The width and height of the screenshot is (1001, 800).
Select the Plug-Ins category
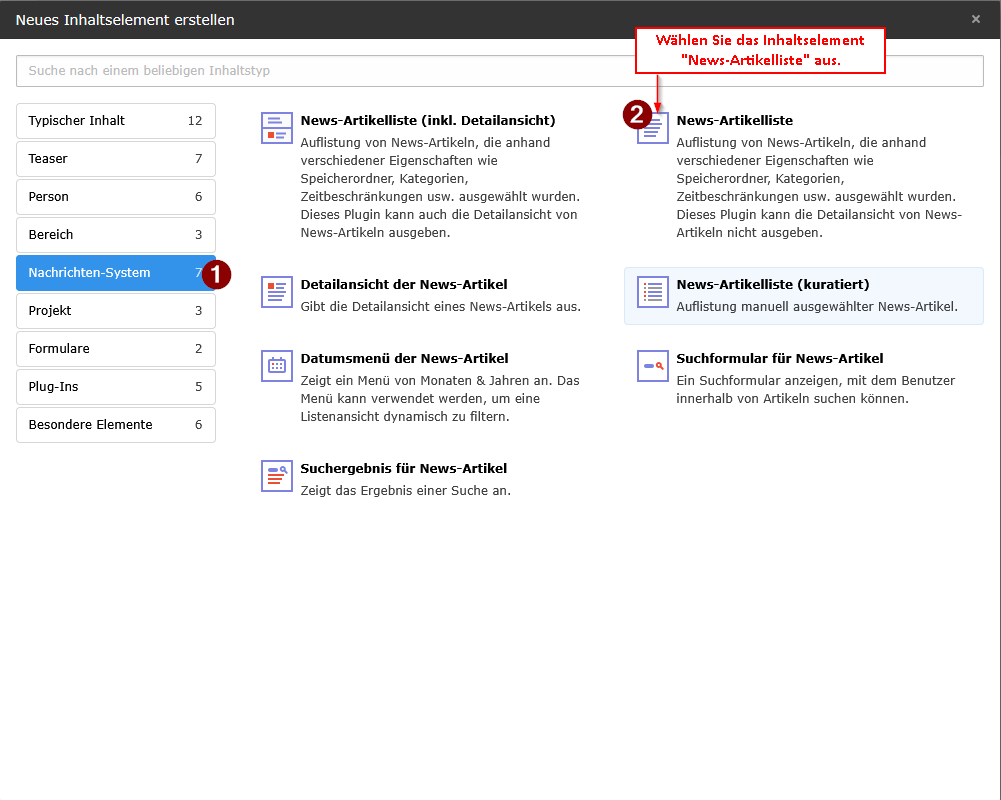110,386
